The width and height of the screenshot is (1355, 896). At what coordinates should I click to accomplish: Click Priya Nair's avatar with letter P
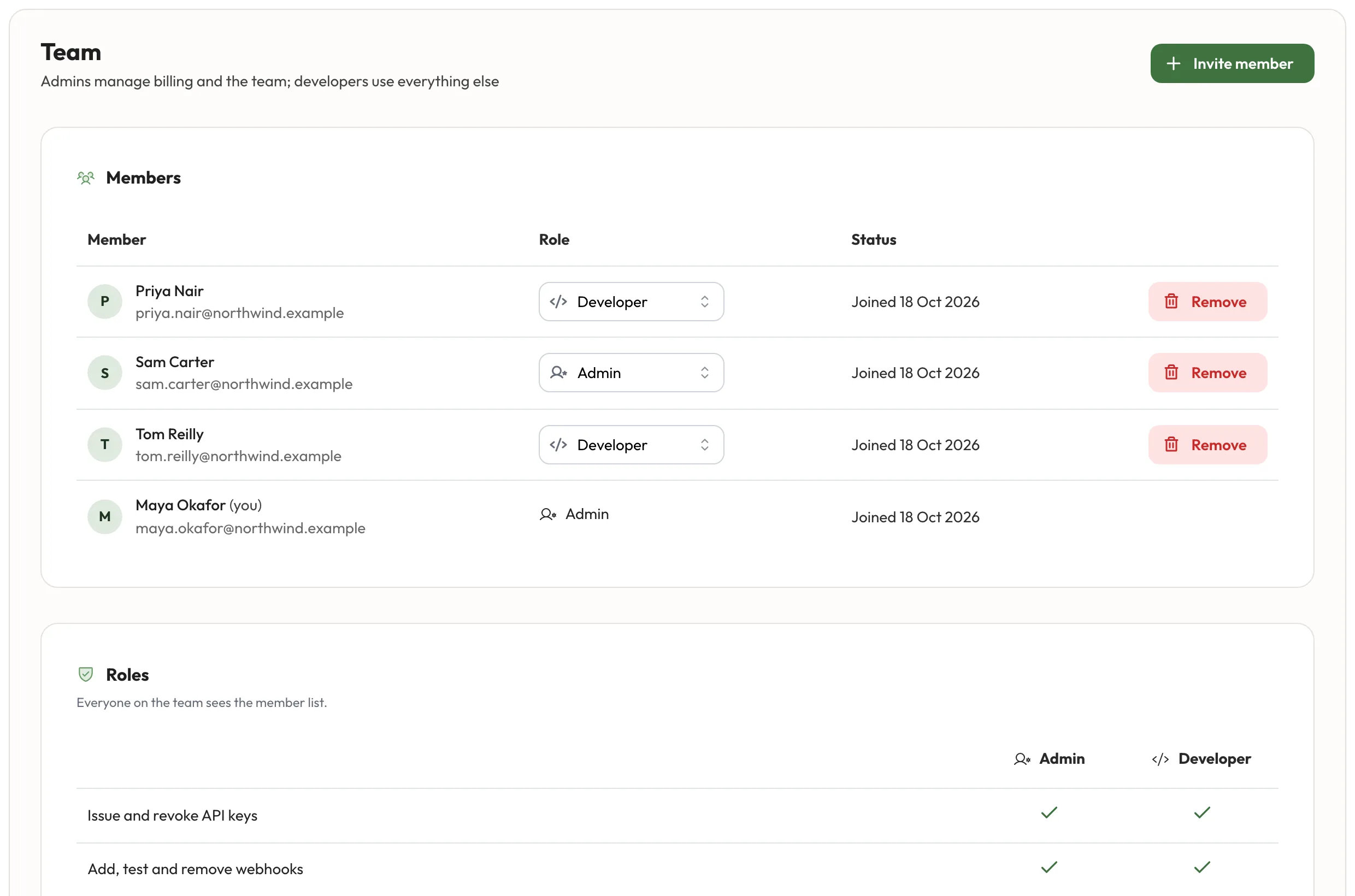104,301
